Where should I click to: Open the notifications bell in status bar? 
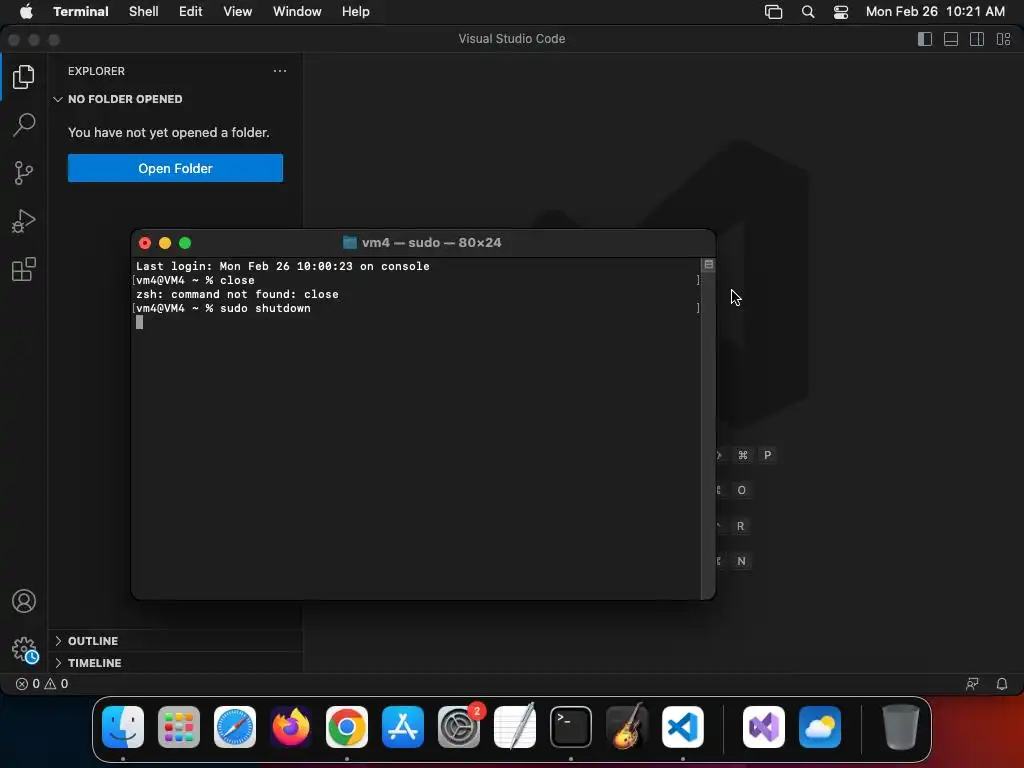[1002, 684]
